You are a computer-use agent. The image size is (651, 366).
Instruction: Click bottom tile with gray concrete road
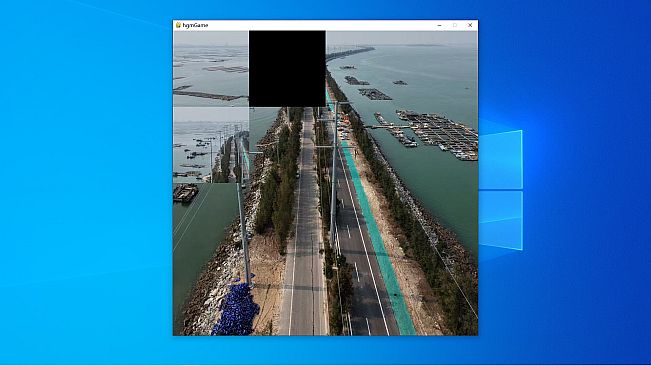(287, 297)
